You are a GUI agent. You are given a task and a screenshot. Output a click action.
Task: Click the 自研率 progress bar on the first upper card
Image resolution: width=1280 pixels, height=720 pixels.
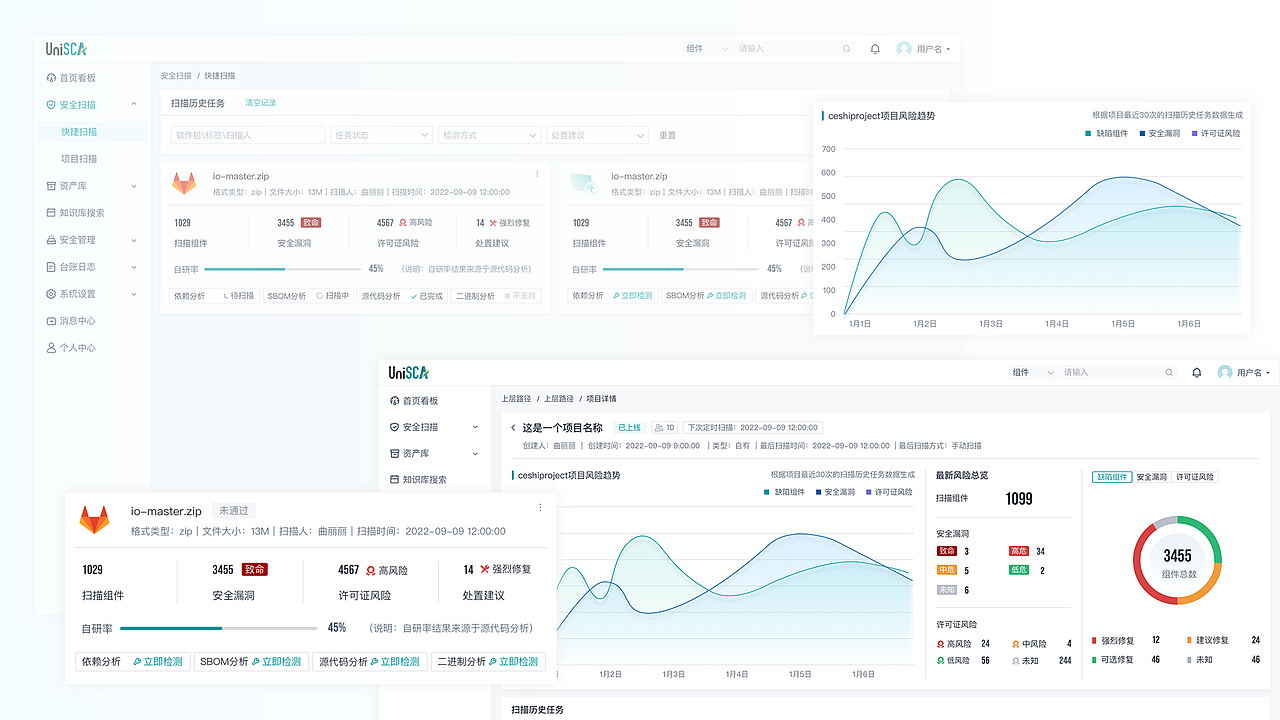282,269
